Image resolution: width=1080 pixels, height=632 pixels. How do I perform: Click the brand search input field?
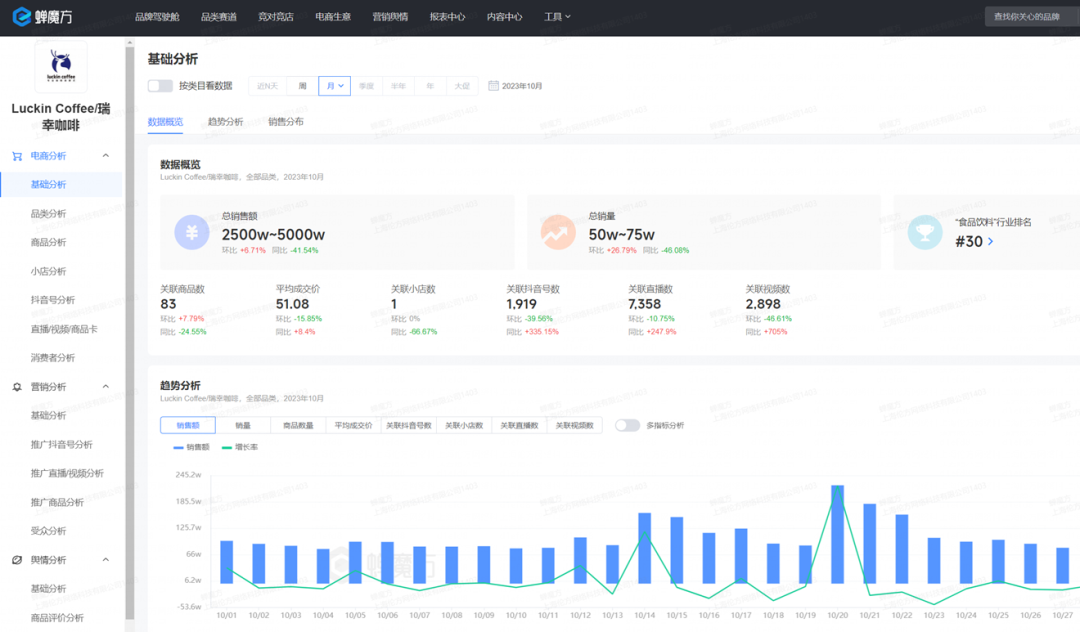coord(1030,17)
